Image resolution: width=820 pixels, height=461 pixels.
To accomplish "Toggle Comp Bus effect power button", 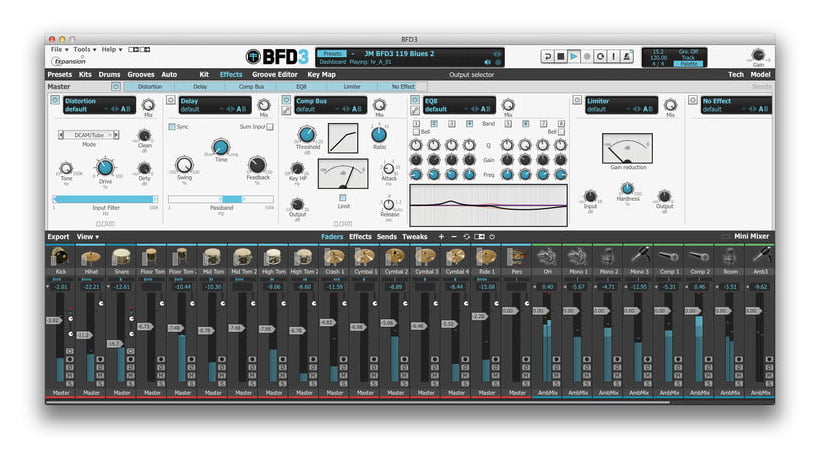I will point(286,99).
